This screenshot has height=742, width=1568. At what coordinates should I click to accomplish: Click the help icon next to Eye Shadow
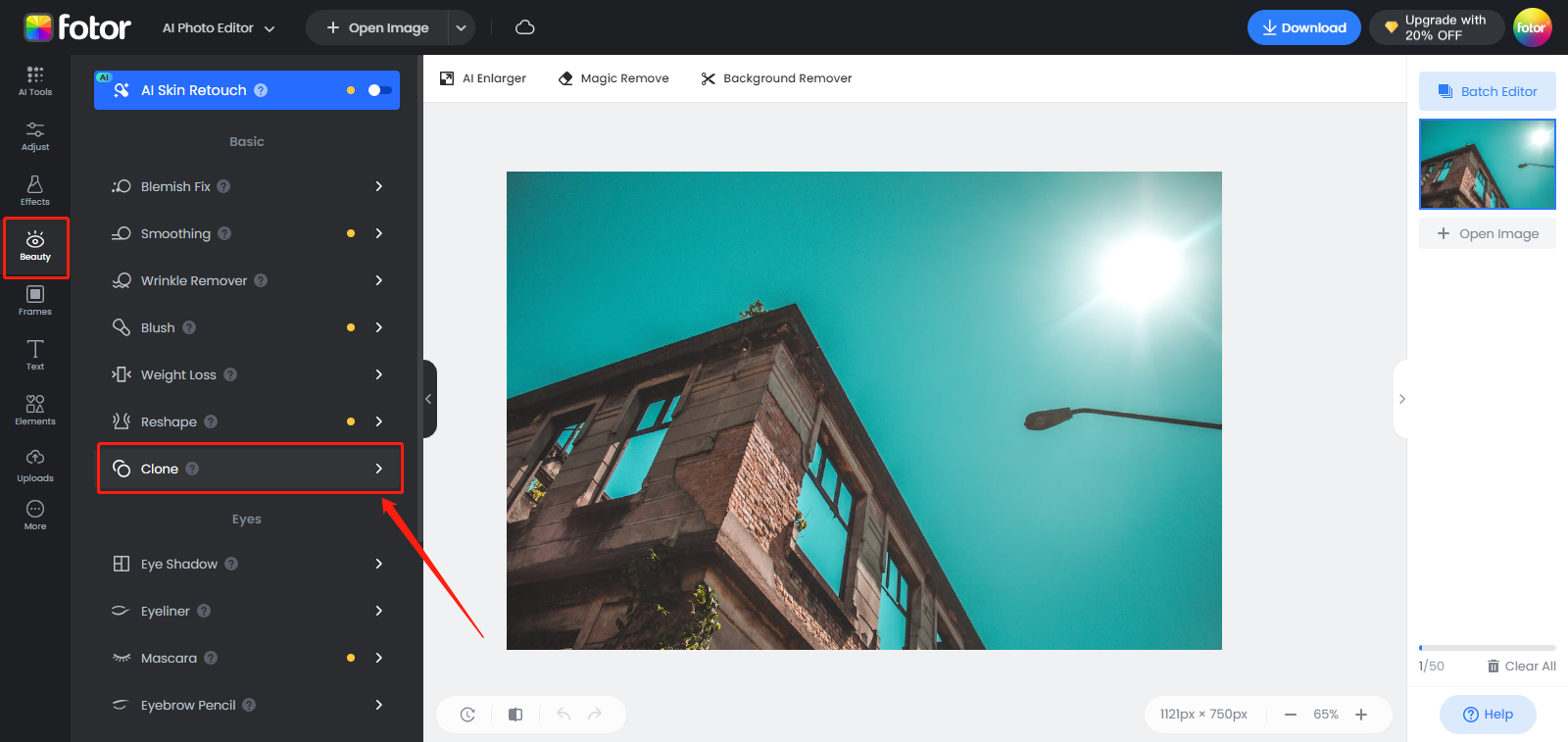coord(231,564)
